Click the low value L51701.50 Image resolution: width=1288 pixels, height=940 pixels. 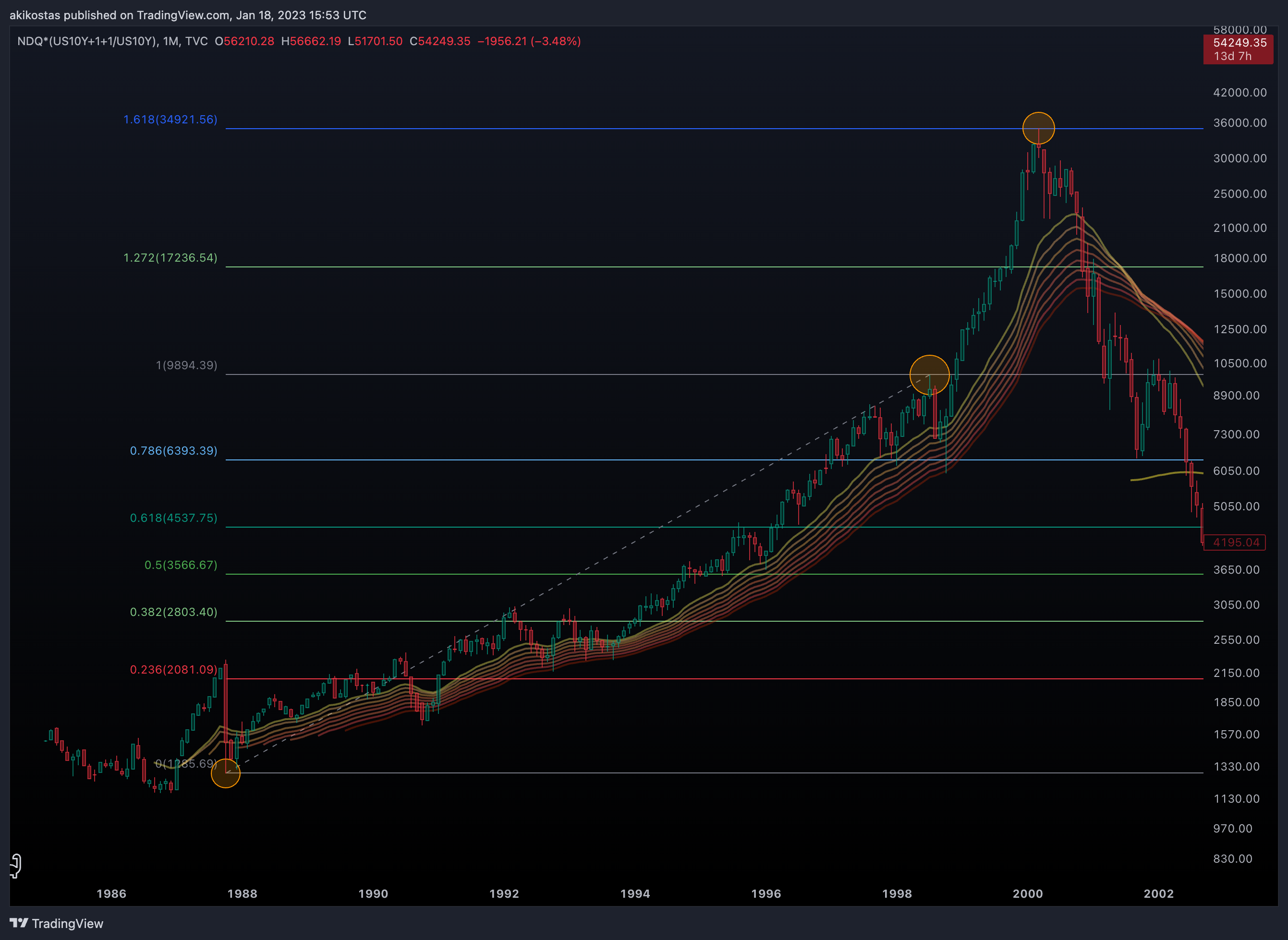(x=375, y=41)
